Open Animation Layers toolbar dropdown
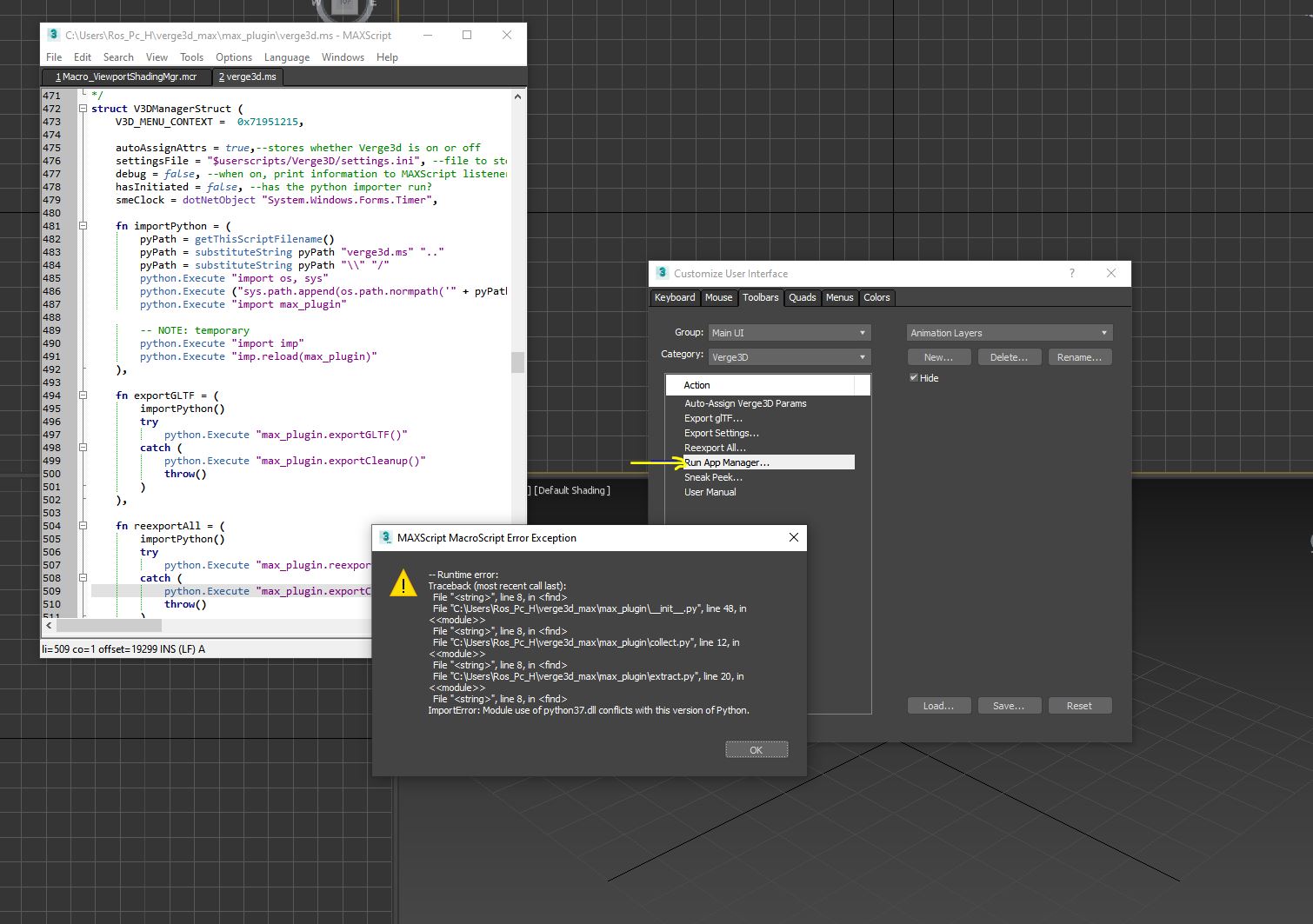 point(1010,333)
